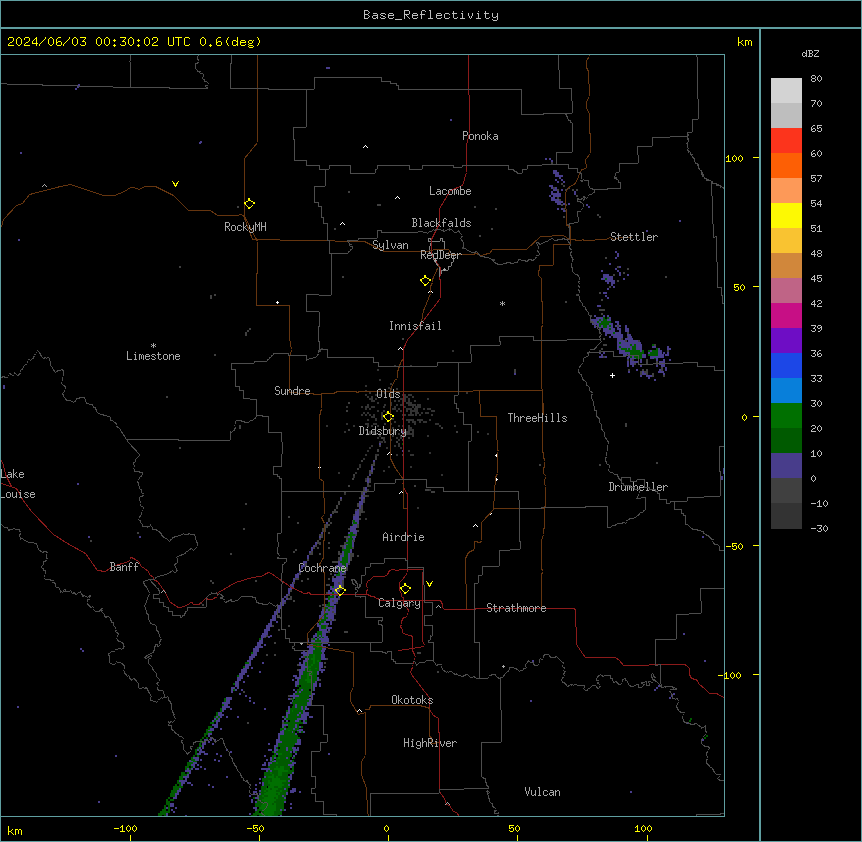This screenshot has height=842, width=862.
Task: Click the Banff label
Action: tap(124, 567)
